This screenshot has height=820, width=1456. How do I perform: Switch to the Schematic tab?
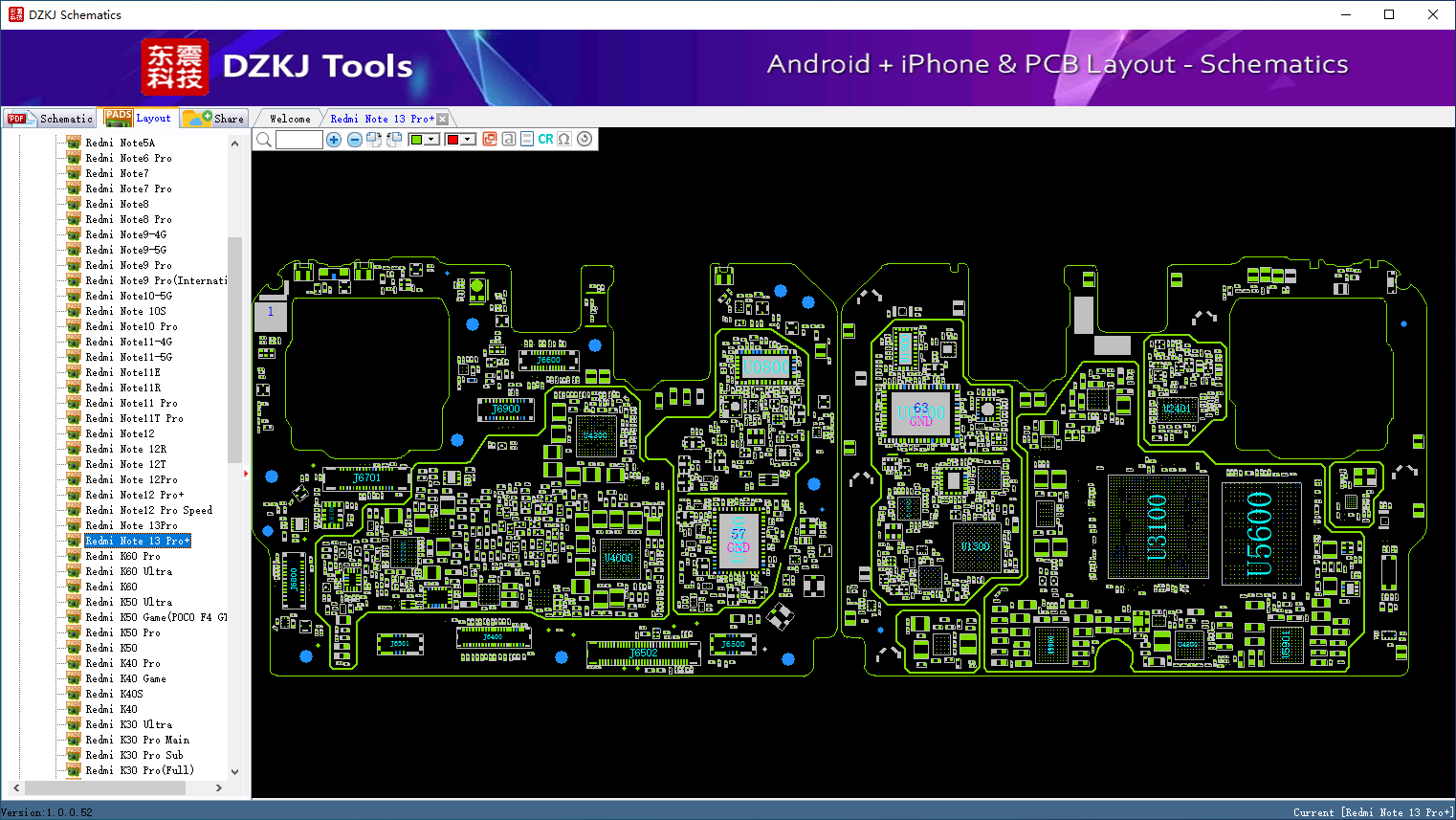click(x=50, y=119)
